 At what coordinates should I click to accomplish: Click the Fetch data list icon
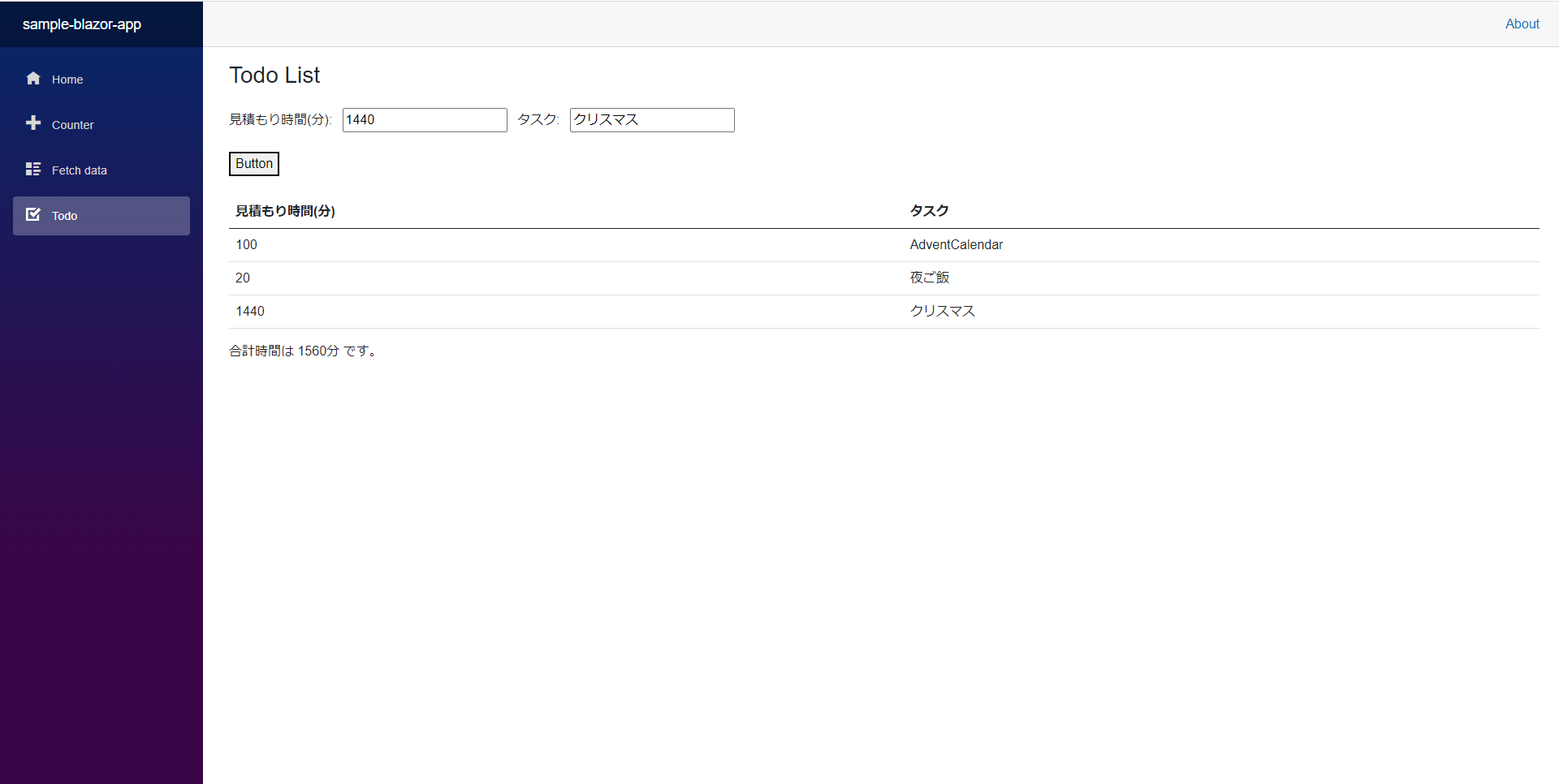33,169
